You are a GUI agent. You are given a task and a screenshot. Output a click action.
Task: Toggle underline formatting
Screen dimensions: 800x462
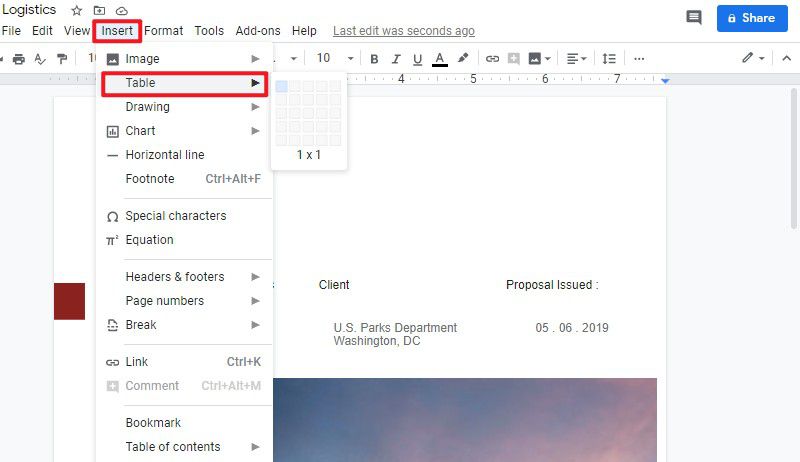[417, 59]
